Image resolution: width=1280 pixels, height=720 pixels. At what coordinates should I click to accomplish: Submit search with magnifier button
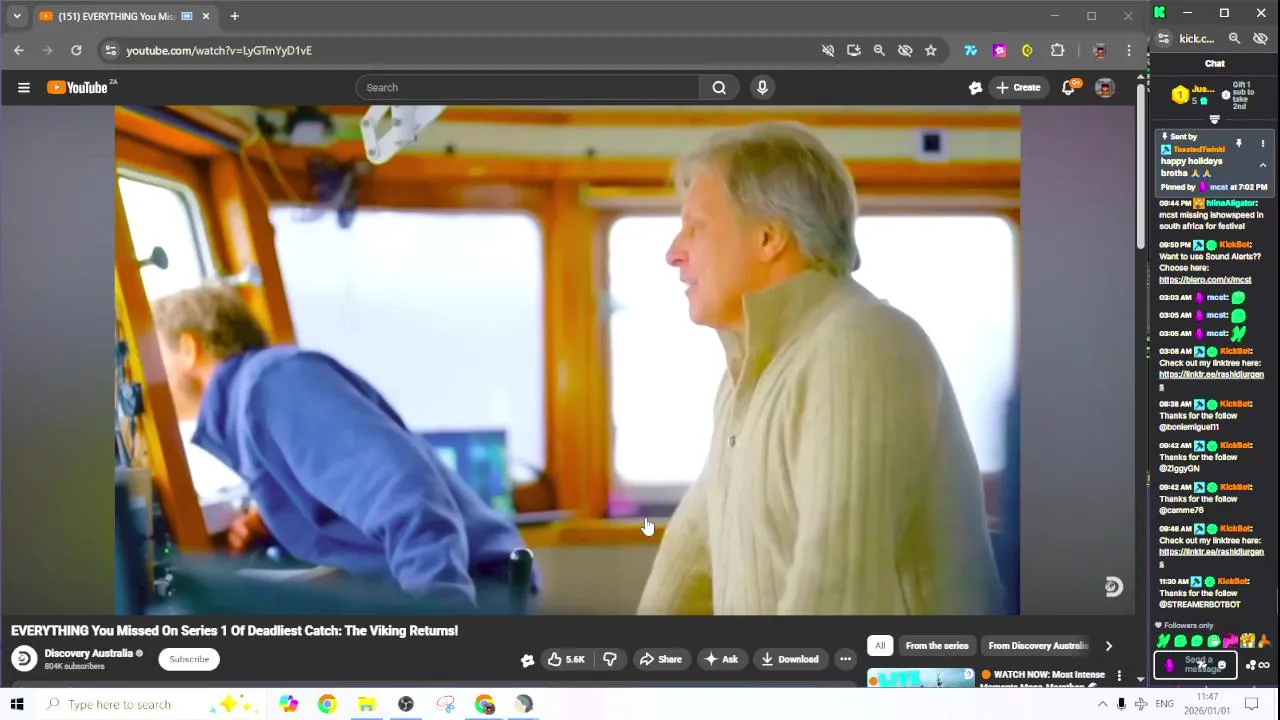(x=719, y=88)
